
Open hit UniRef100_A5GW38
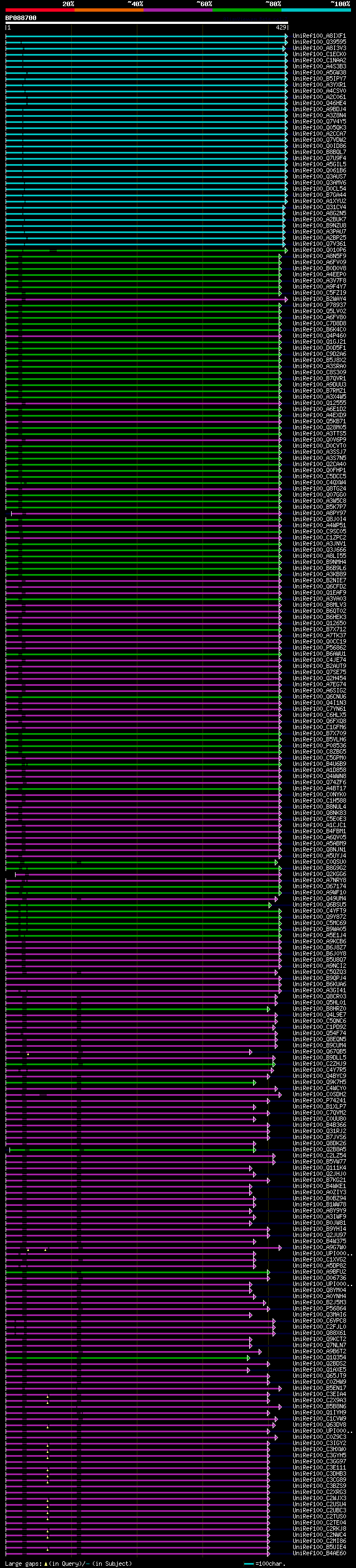pyautogui.click(x=319, y=72)
